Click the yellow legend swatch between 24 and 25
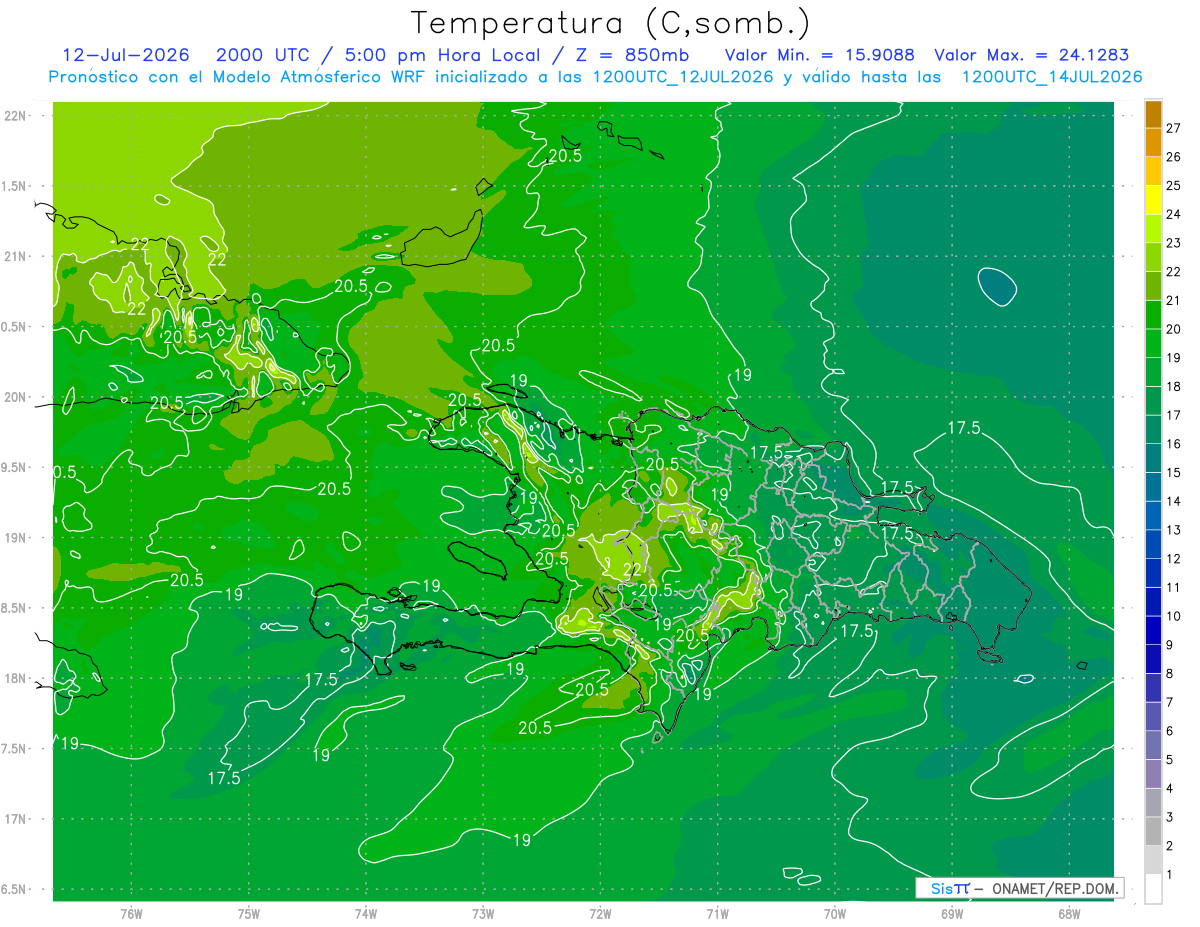Screen dimensions: 1200x927 1153,200
